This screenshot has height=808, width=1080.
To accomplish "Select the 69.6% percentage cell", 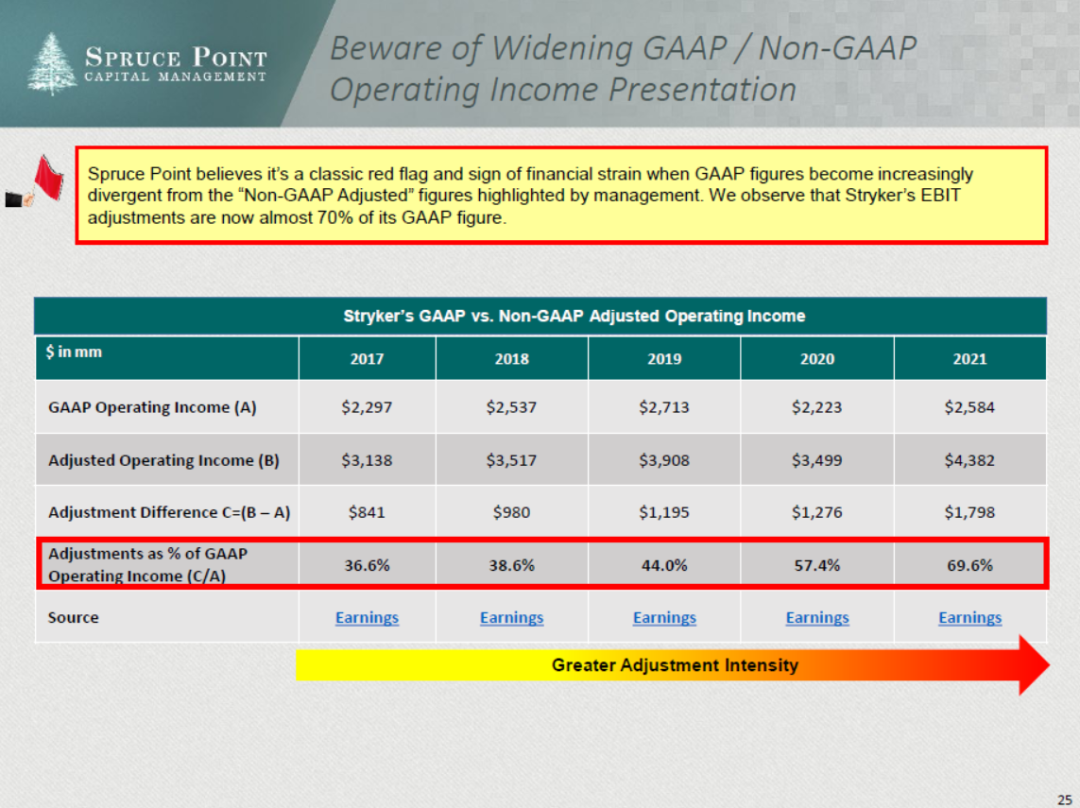I will pos(970,565).
